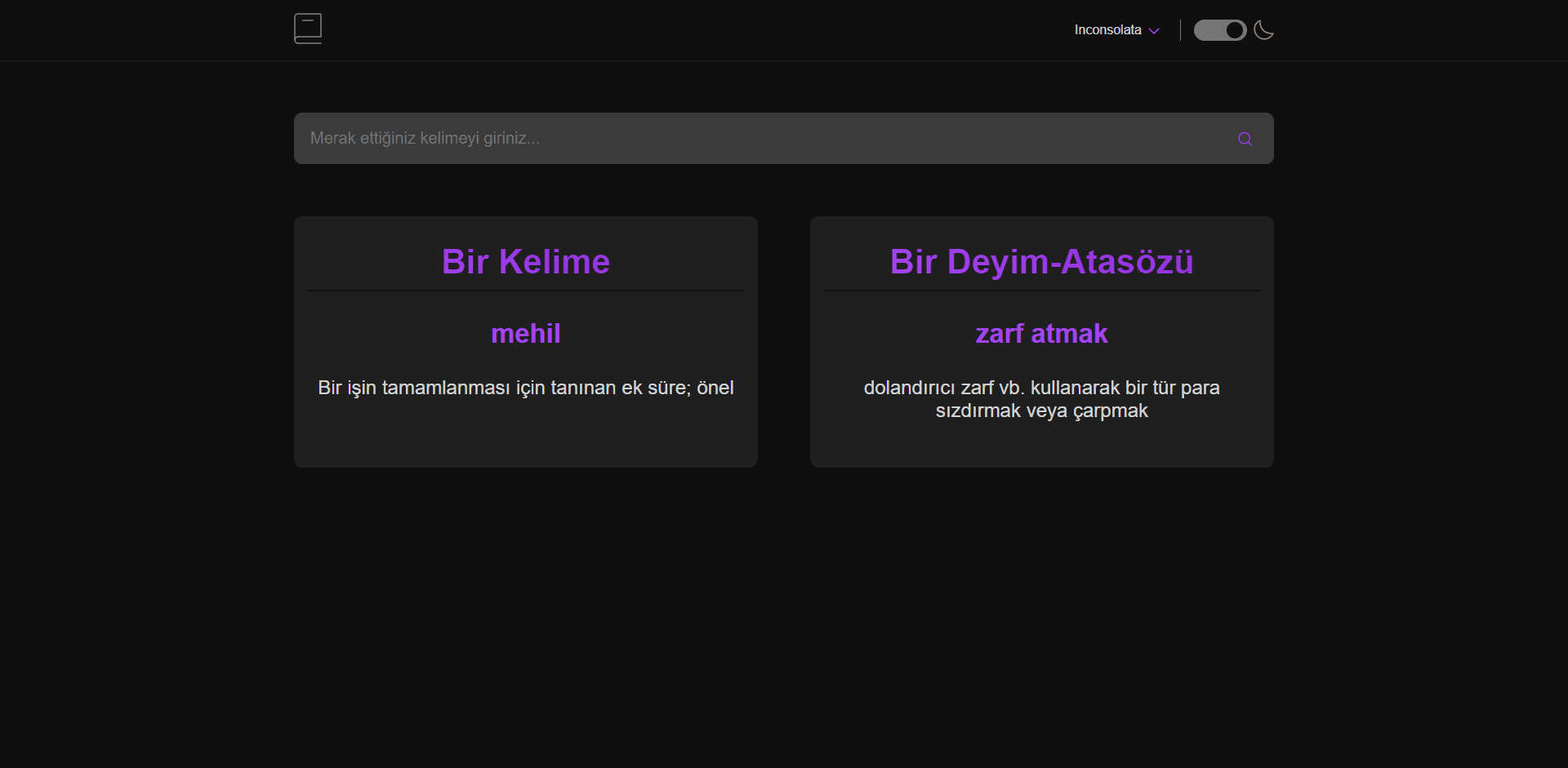1568x768 pixels.
Task: Click the 'Bir Deyim-Atasözü' heading
Action: click(x=1042, y=262)
